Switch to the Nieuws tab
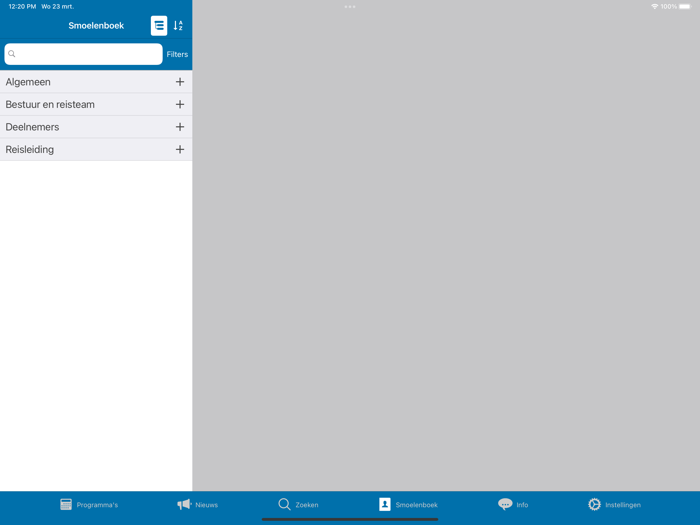Screen dimensions: 700x525 [x=207, y=505]
